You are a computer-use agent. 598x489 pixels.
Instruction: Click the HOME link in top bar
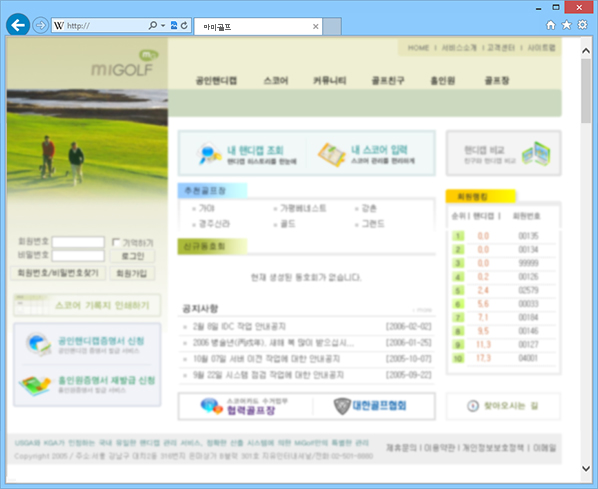(x=418, y=48)
